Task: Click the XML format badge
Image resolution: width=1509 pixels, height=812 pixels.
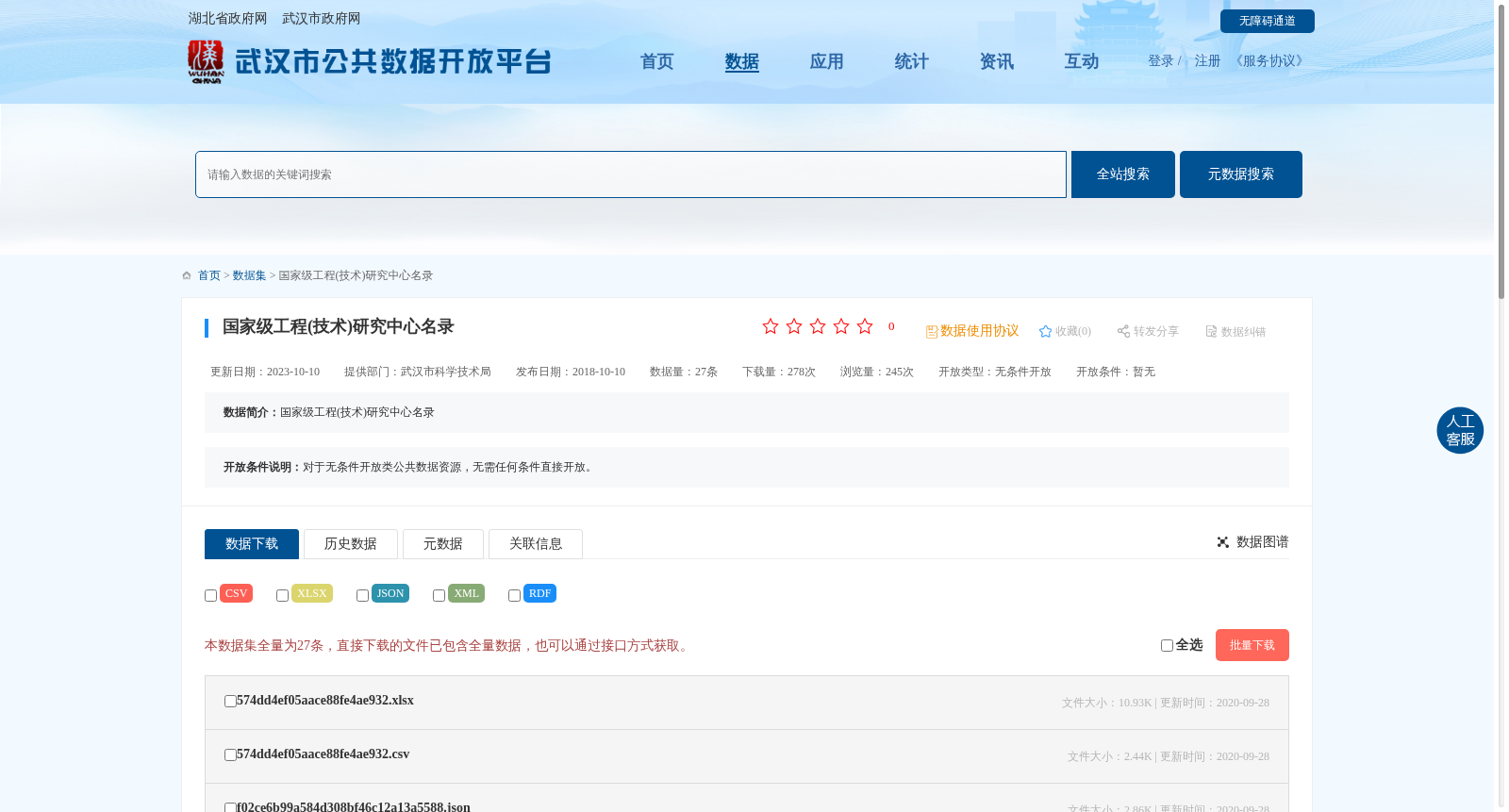Action: (466, 593)
